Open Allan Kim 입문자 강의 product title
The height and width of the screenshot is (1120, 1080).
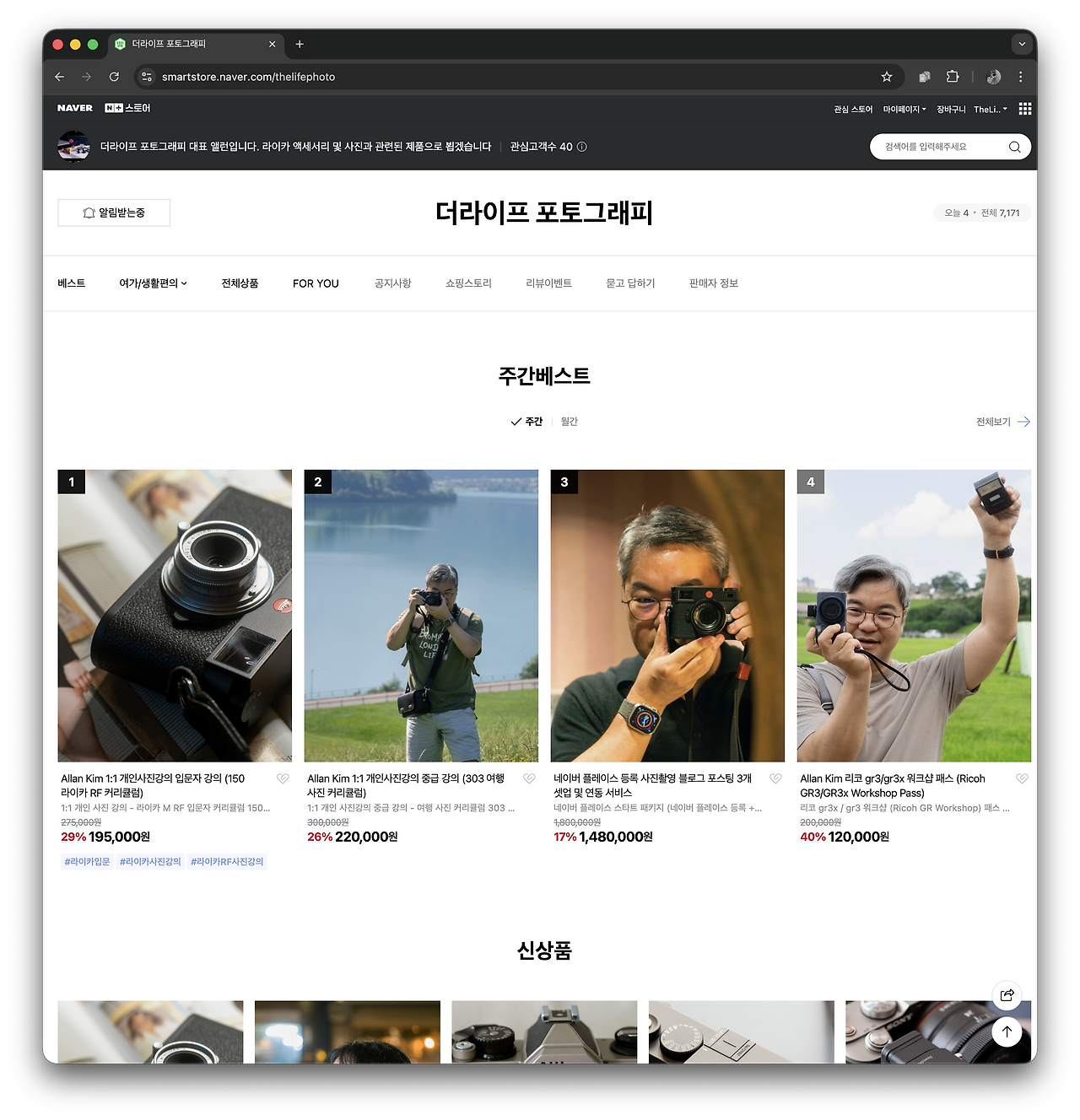coord(153,785)
